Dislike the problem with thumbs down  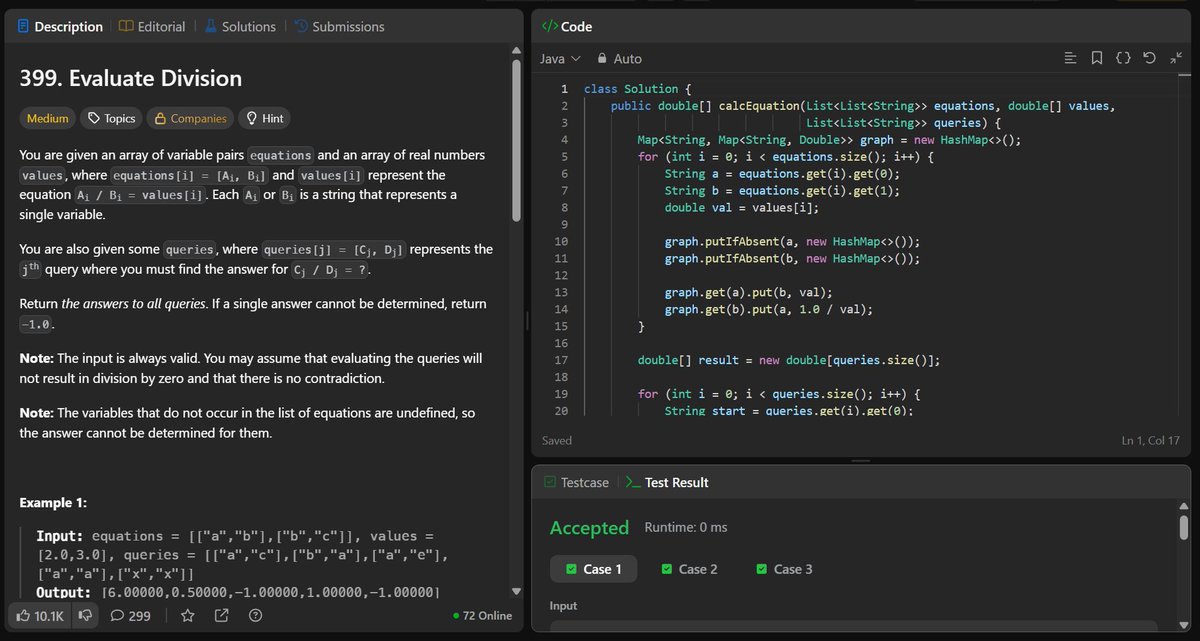point(85,616)
